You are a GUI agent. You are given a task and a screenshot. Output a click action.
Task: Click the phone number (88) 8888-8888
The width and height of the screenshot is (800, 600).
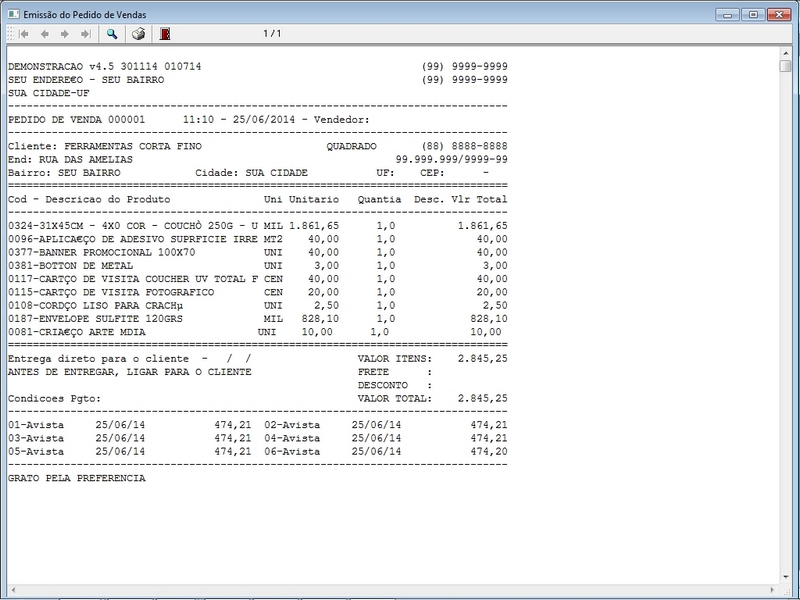pyautogui.click(x=464, y=146)
